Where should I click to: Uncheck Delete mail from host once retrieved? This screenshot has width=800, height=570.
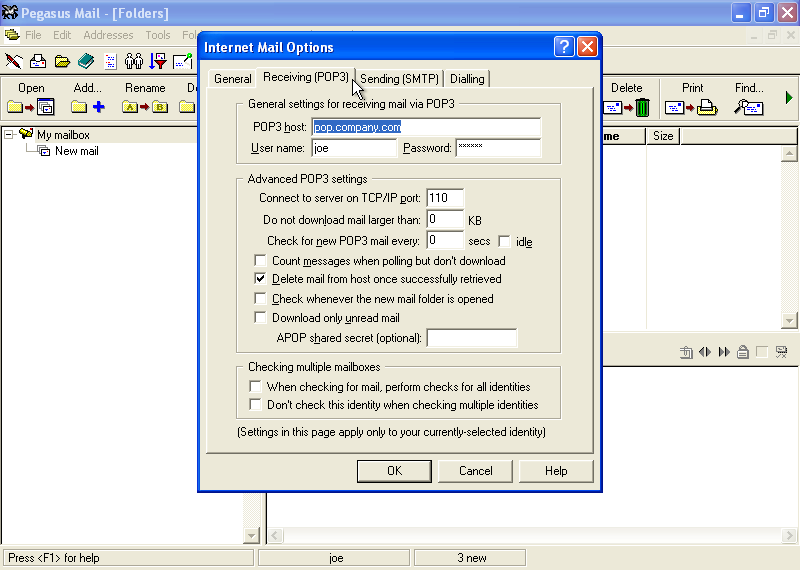point(260,279)
